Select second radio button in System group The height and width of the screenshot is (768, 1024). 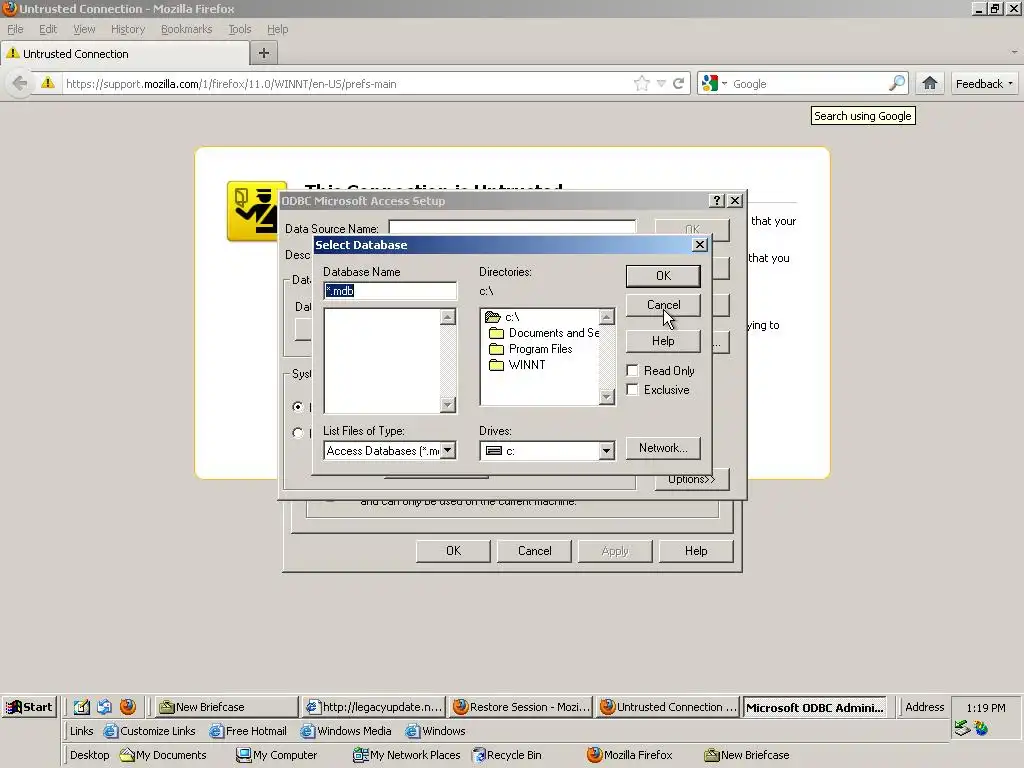coord(298,432)
